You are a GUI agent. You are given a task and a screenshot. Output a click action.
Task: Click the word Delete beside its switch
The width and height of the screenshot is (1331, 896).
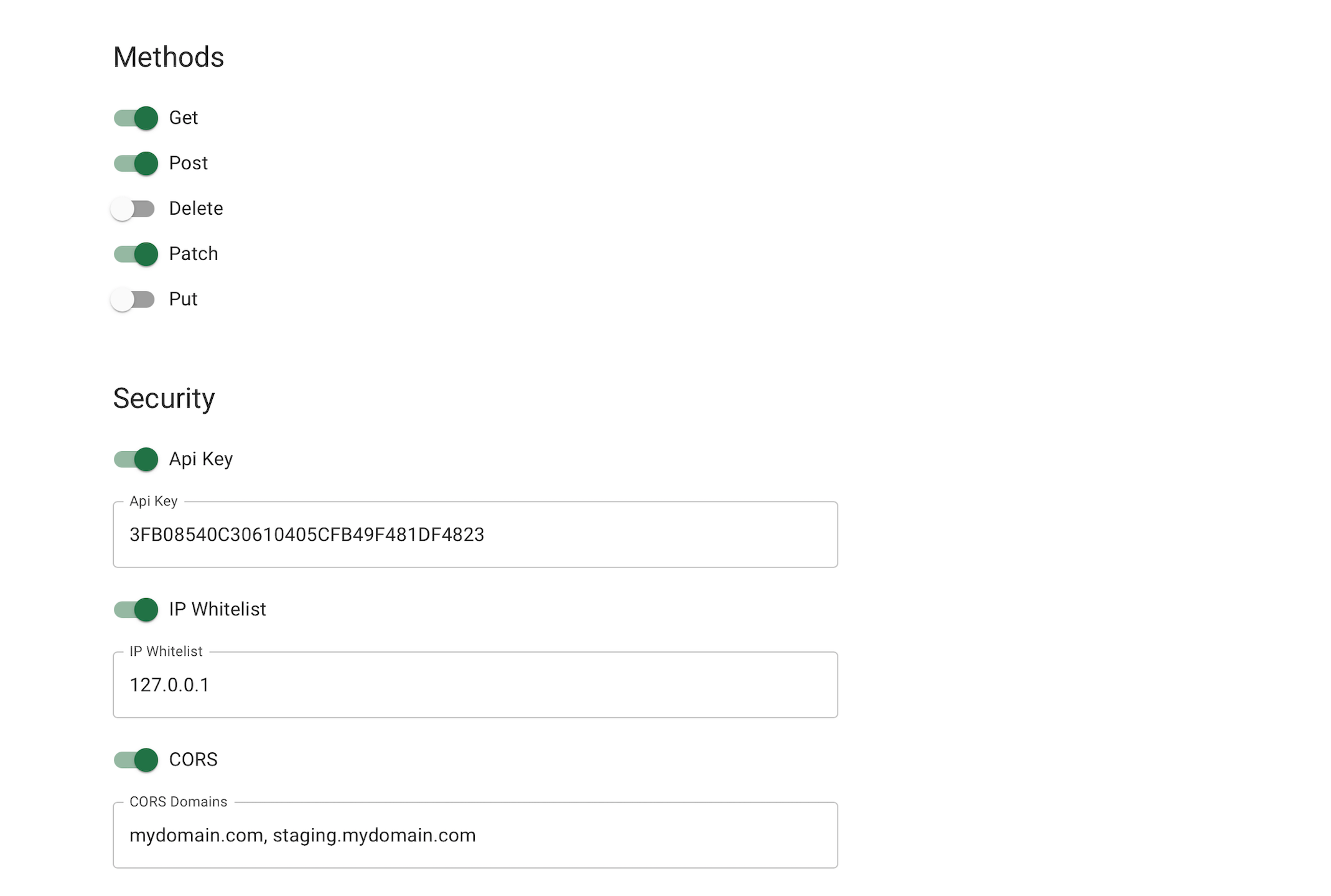point(196,208)
